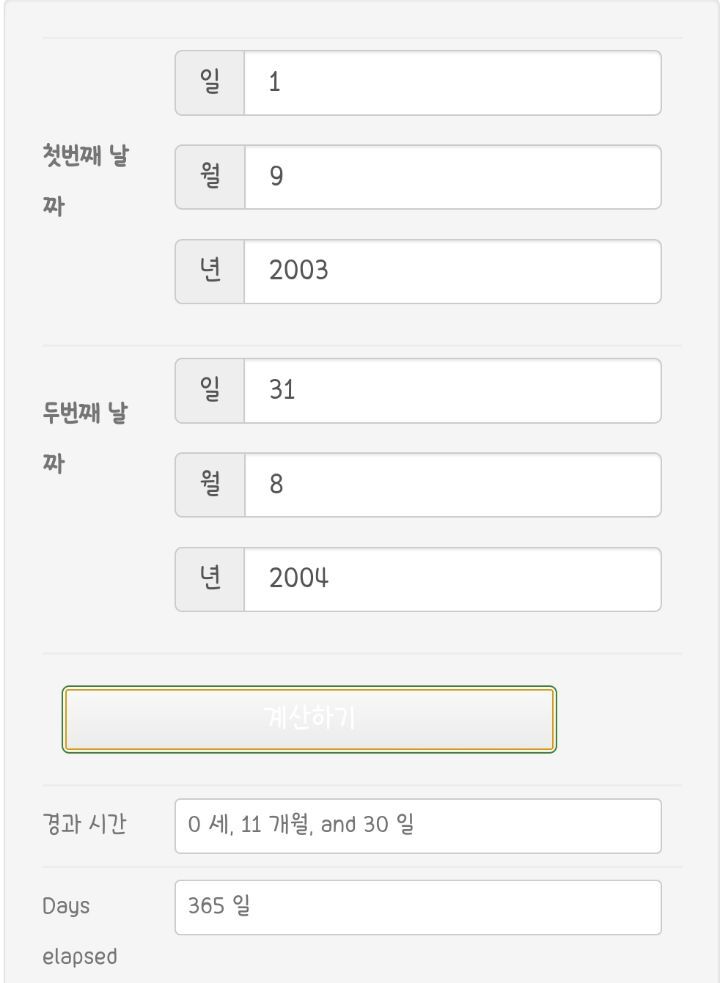Click the 월 label next to the 8 value

pyautogui.click(x=208, y=484)
